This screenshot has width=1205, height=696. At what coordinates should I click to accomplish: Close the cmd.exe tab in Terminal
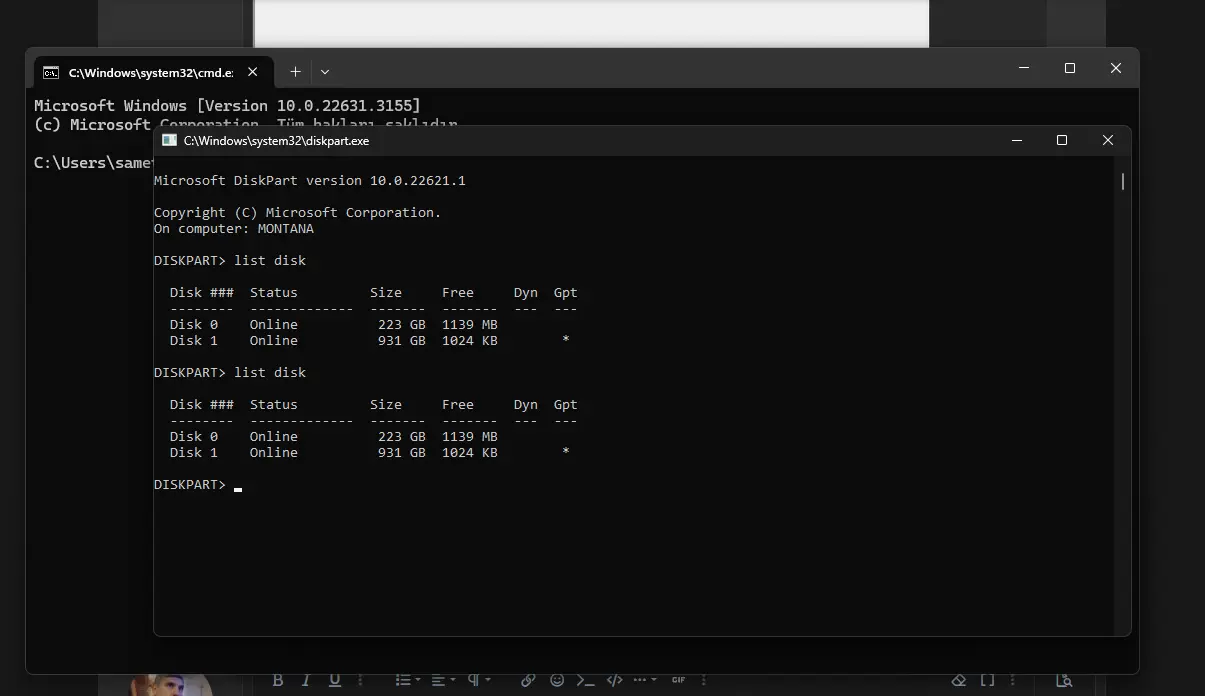click(x=253, y=72)
